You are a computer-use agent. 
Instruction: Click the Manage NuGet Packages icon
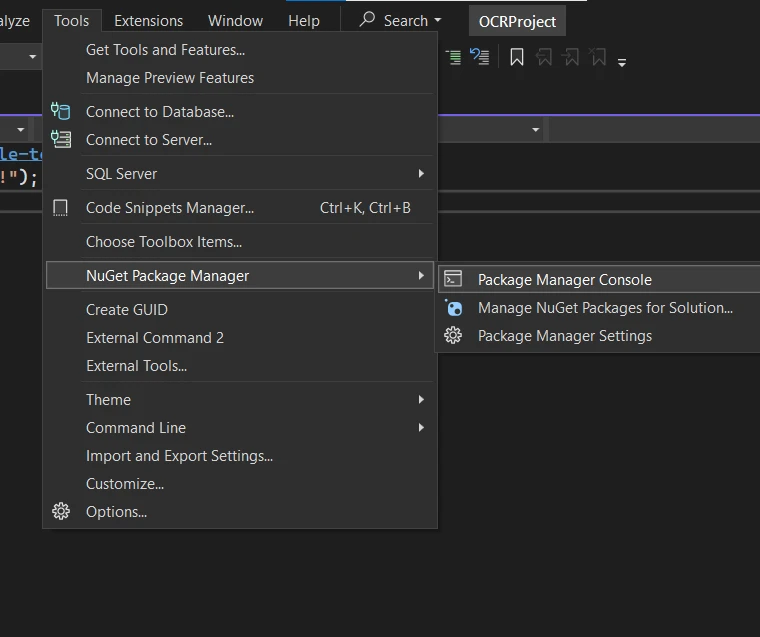[453, 308]
